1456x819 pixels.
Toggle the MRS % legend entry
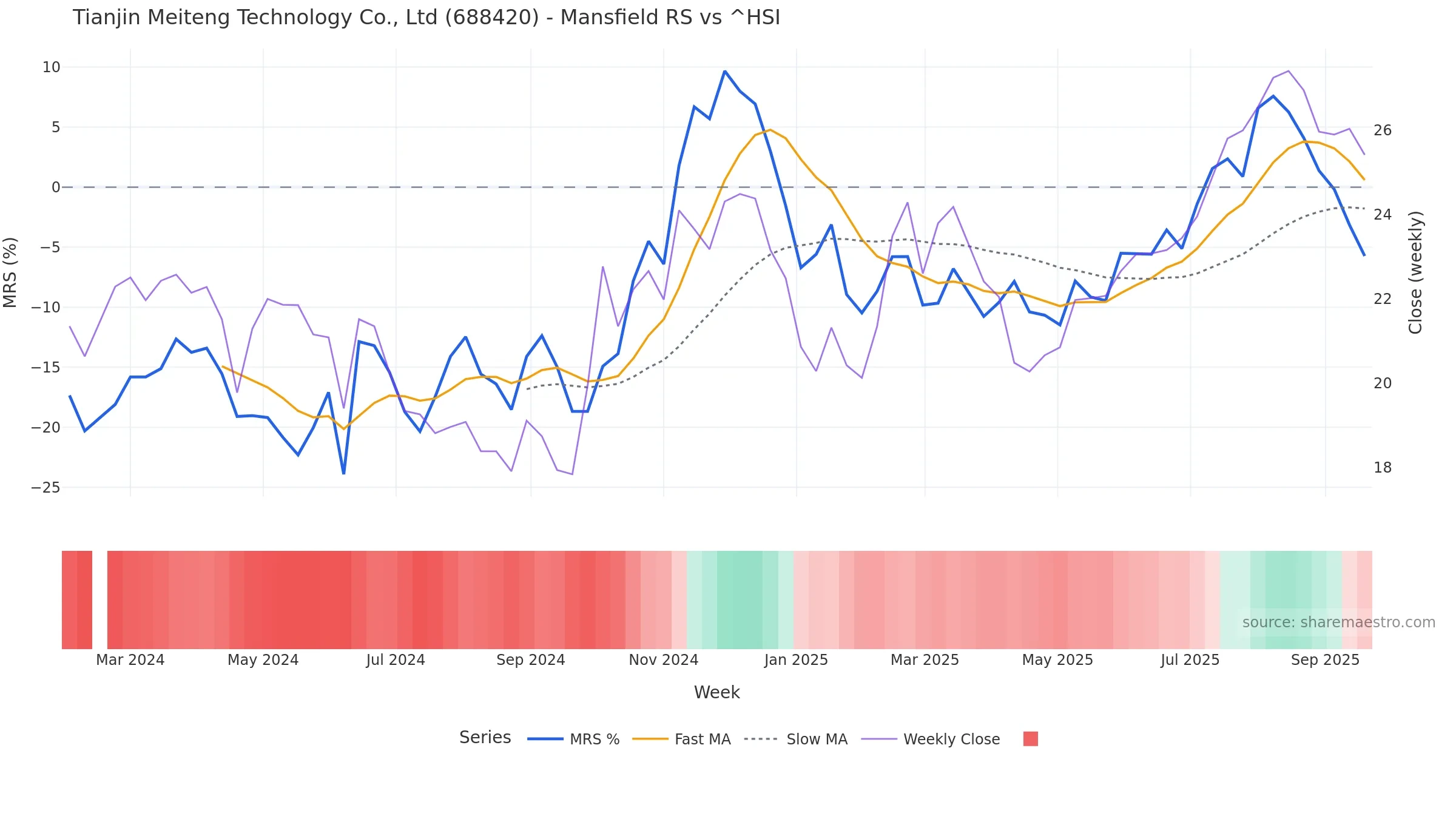pyautogui.click(x=573, y=739)
